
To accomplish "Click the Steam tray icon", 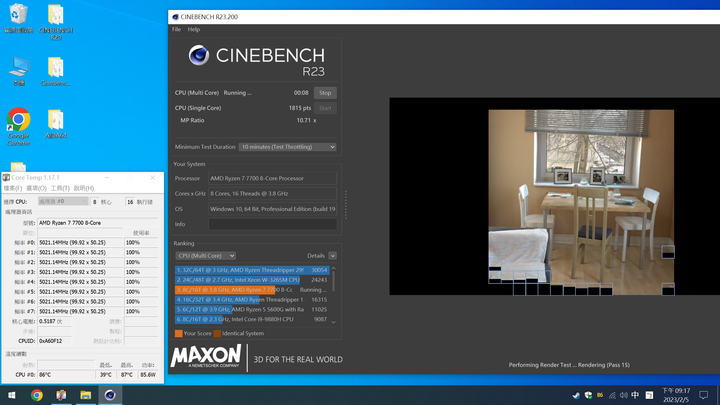I will 576,395.
